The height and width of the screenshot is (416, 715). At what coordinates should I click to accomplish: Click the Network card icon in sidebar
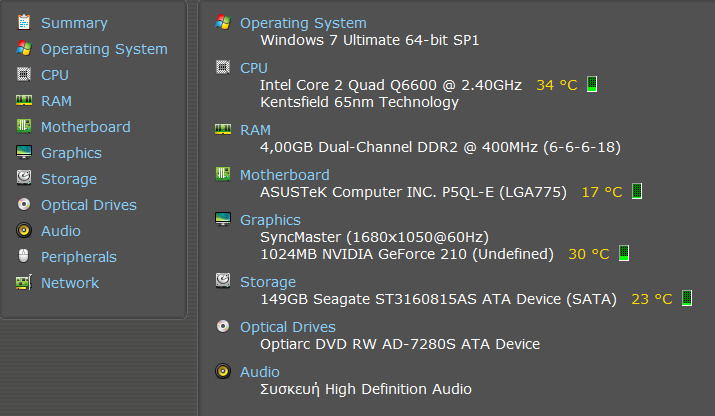24,282
